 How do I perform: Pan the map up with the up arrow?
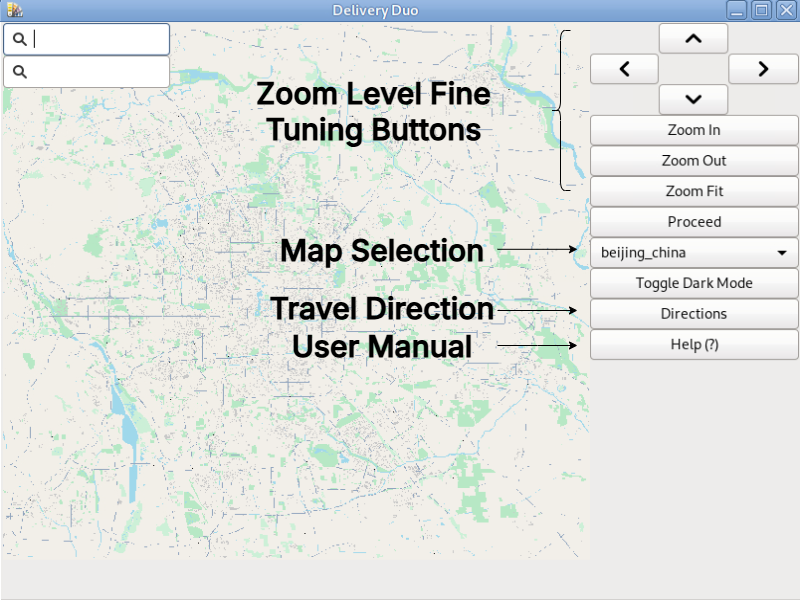point(693,38)
